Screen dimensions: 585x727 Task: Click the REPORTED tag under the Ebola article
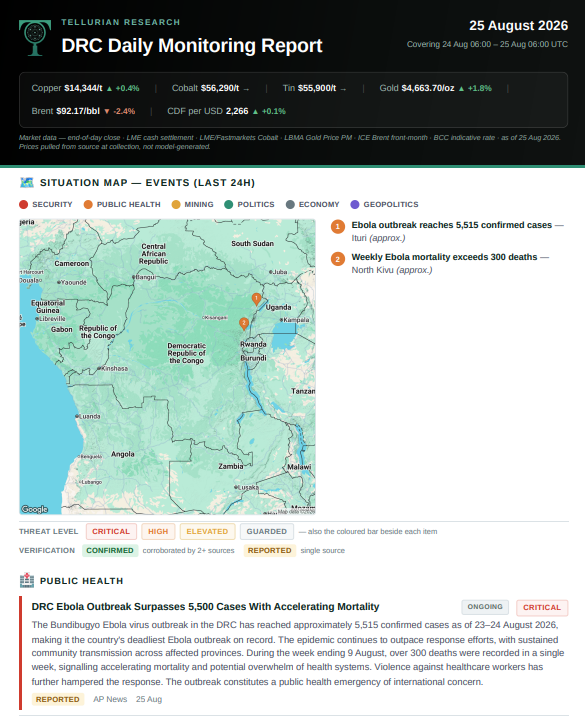57,699
